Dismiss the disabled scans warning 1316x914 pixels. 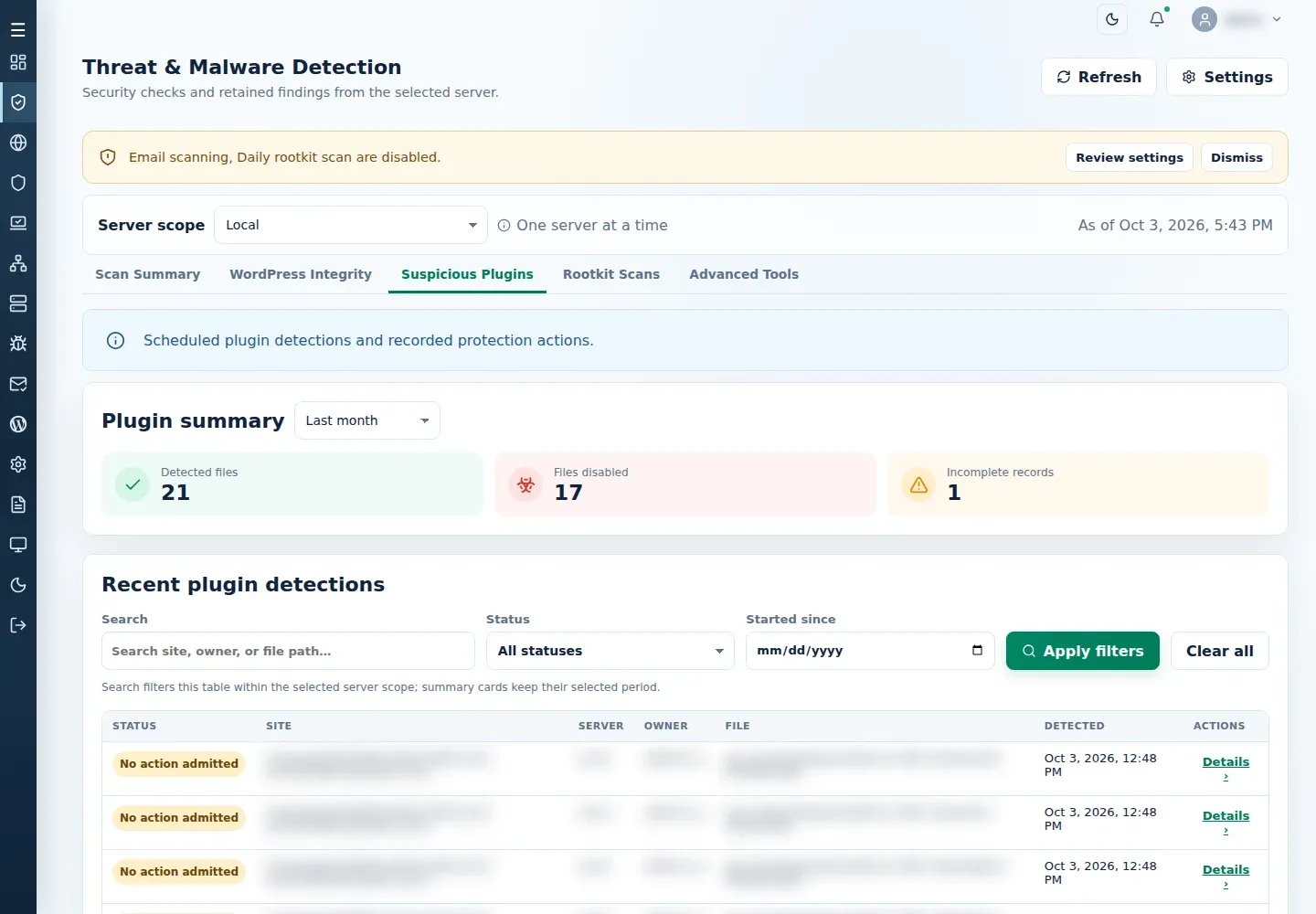tap(1236, 157)
